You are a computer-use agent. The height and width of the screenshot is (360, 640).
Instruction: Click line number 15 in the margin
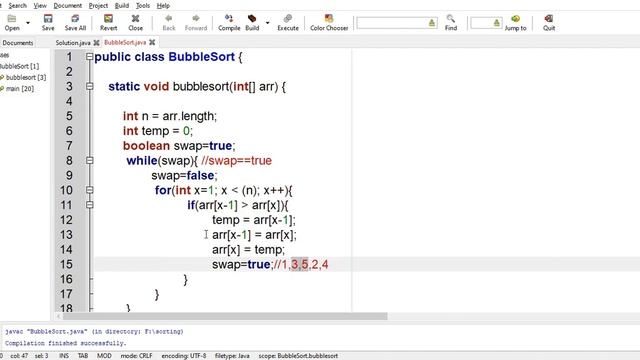(66, 264)
